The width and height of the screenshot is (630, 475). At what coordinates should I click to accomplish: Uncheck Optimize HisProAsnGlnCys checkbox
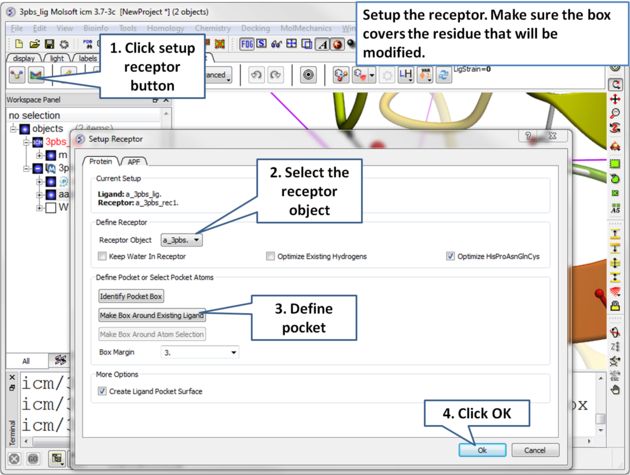coord(450,257)
